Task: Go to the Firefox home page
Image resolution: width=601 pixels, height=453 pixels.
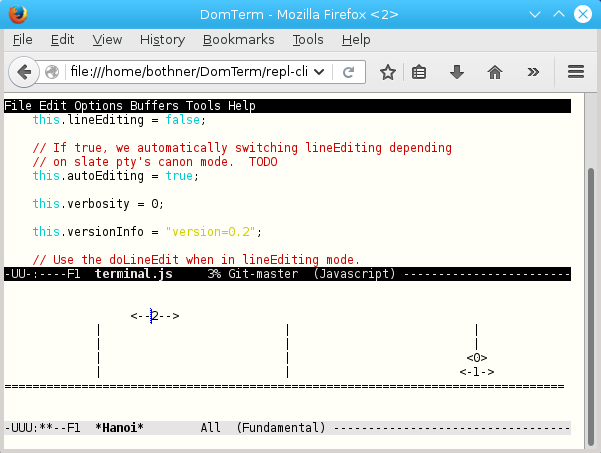Action: 494,72
